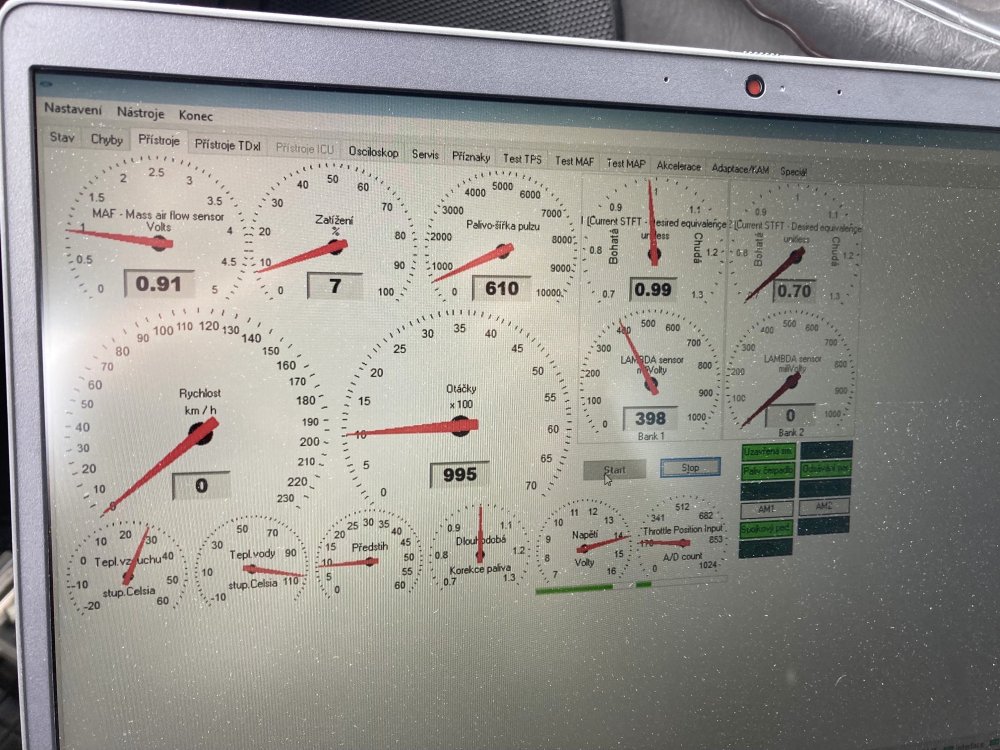Click the Otáčky RPM gauge
The image size is (1000, 750).
point(457,420)
